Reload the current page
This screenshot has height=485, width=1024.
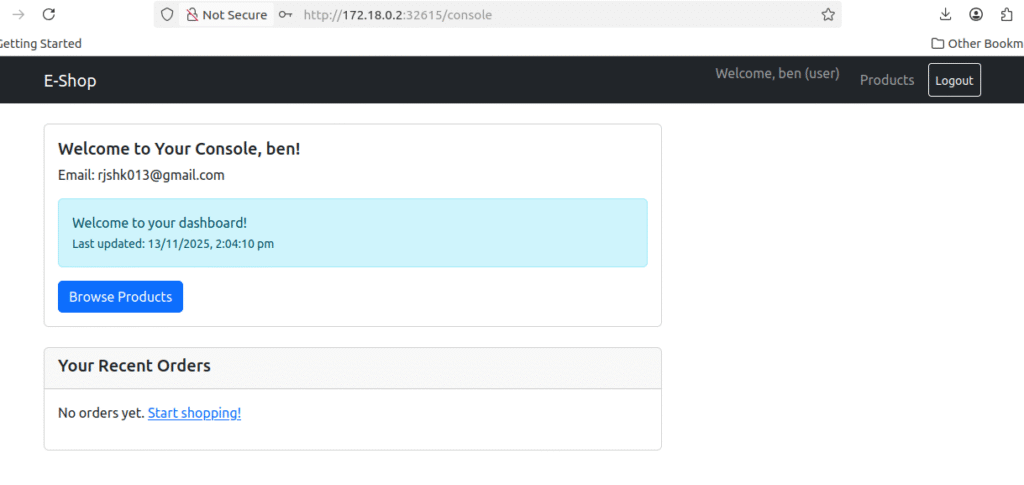[48, 15]
